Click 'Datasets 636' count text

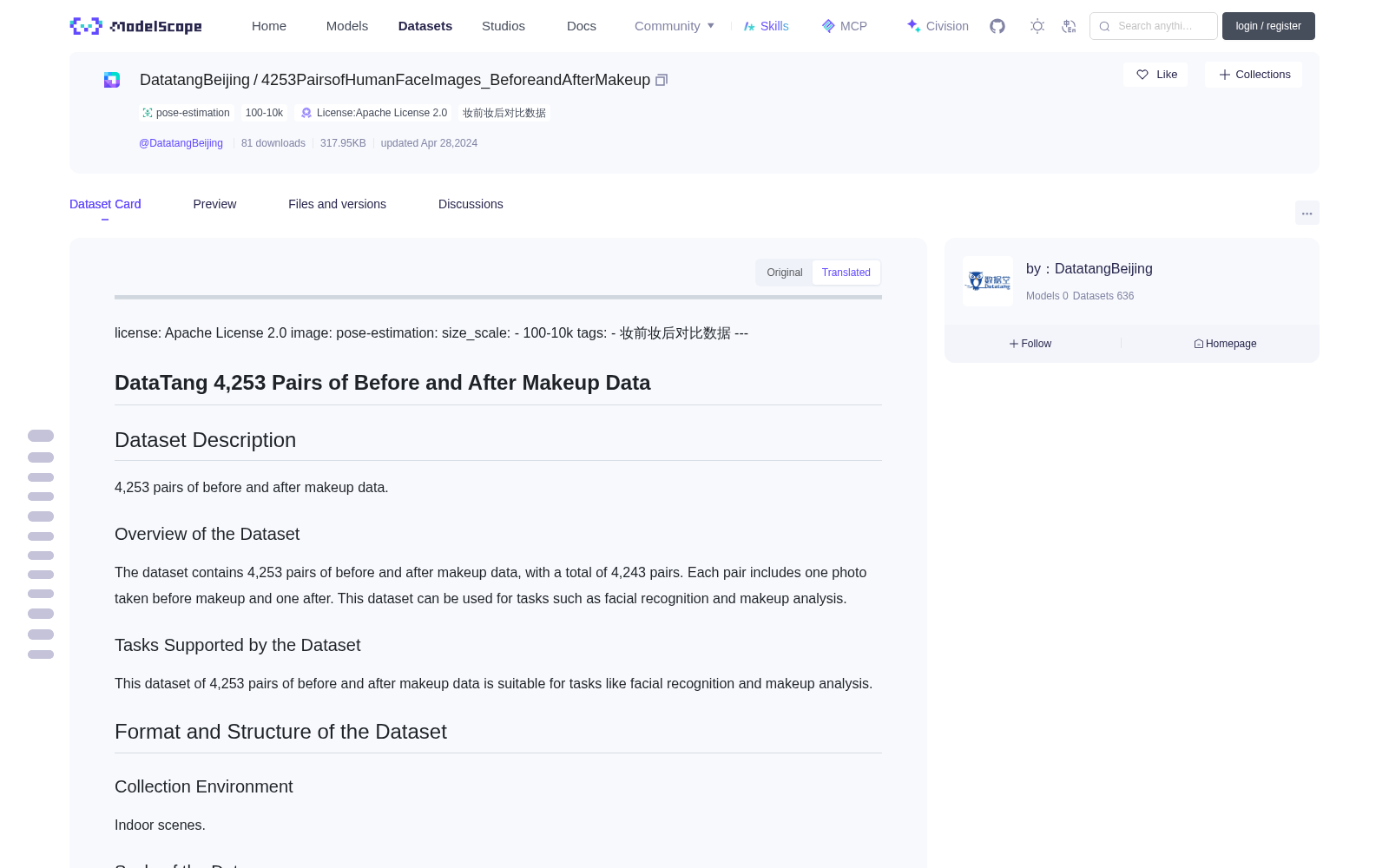tap(1103, 296)
